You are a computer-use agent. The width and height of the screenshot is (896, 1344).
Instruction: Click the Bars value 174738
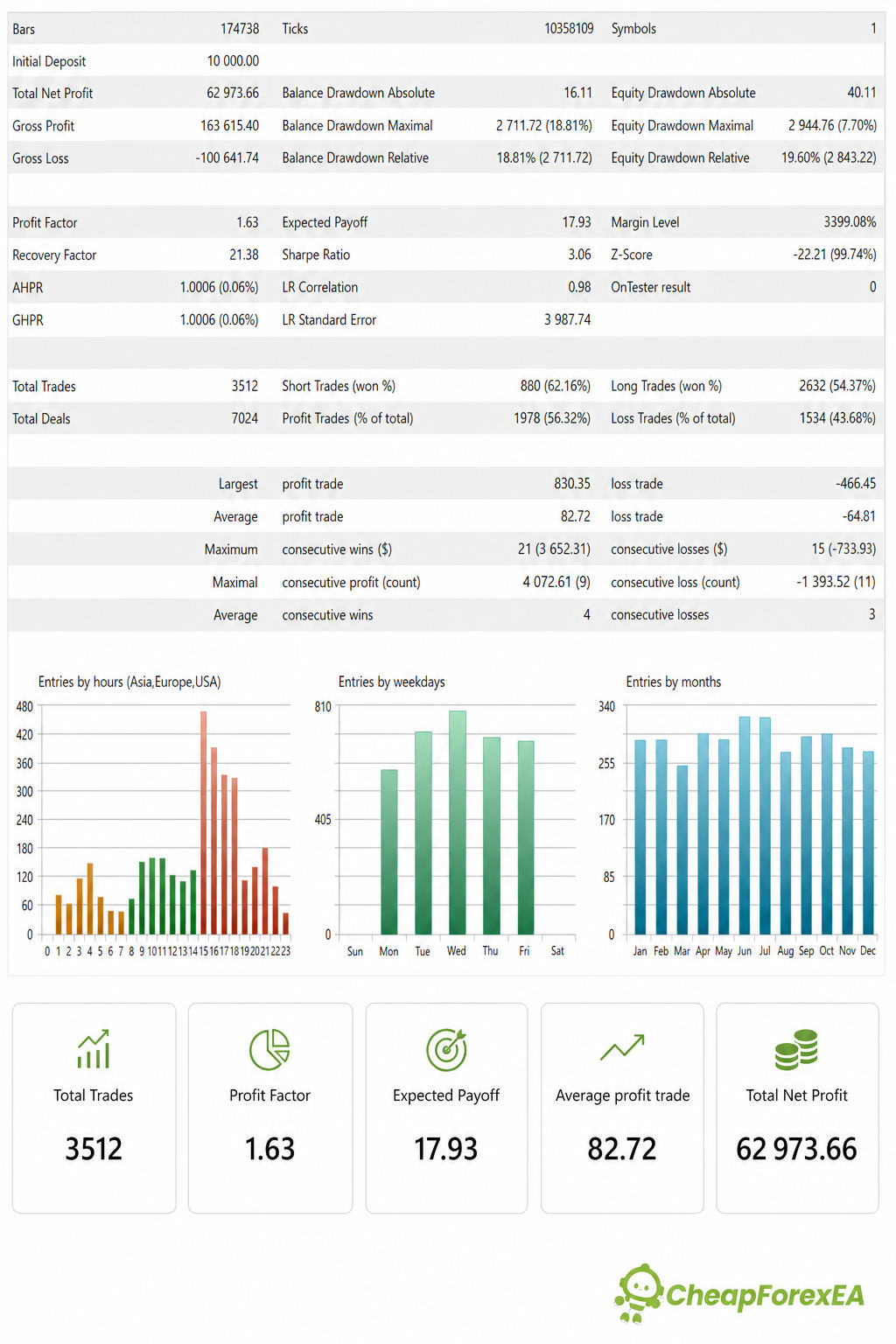point(240,29)
